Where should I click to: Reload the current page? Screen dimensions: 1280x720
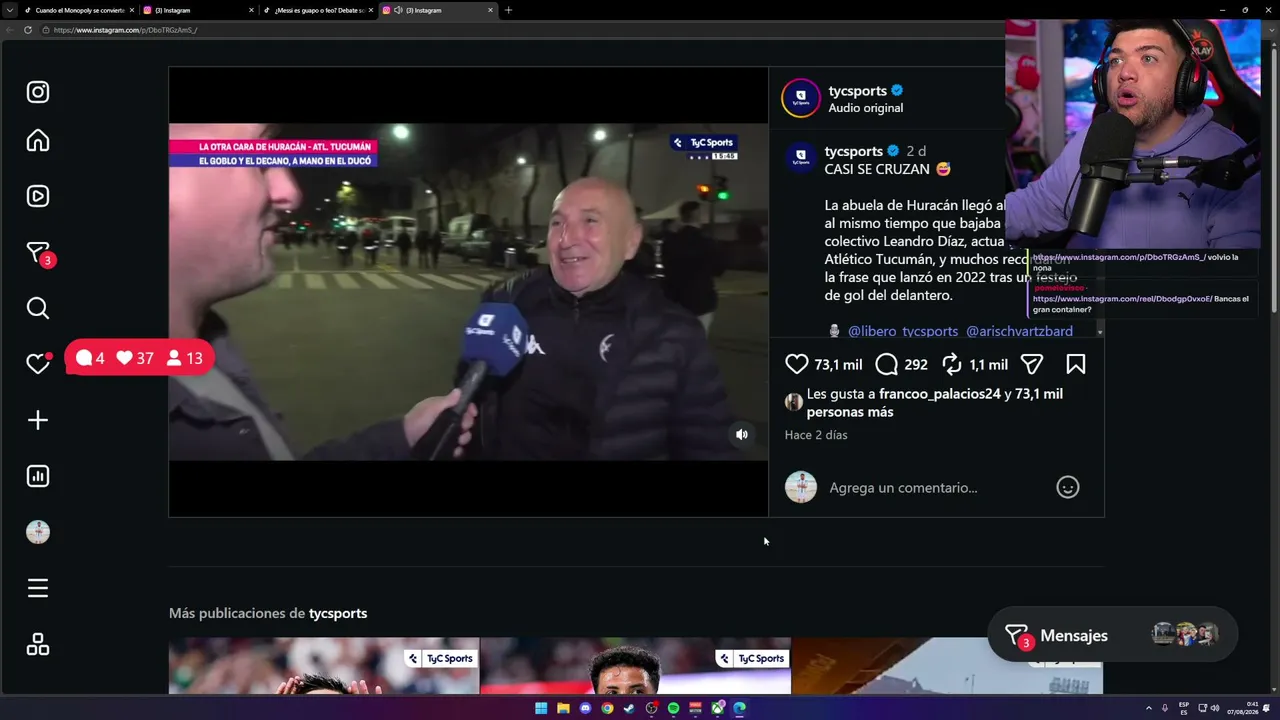(29, 30)
